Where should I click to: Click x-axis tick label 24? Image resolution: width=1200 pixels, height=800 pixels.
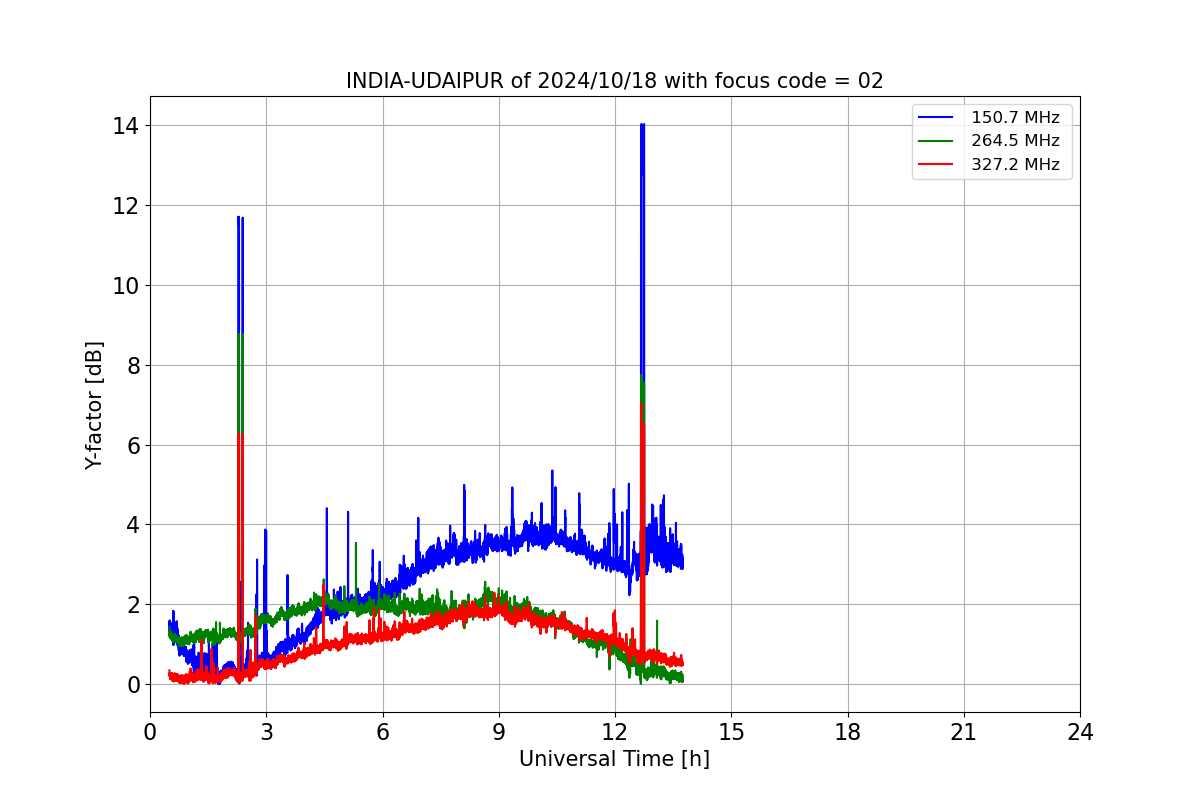tap(1080, 732)
